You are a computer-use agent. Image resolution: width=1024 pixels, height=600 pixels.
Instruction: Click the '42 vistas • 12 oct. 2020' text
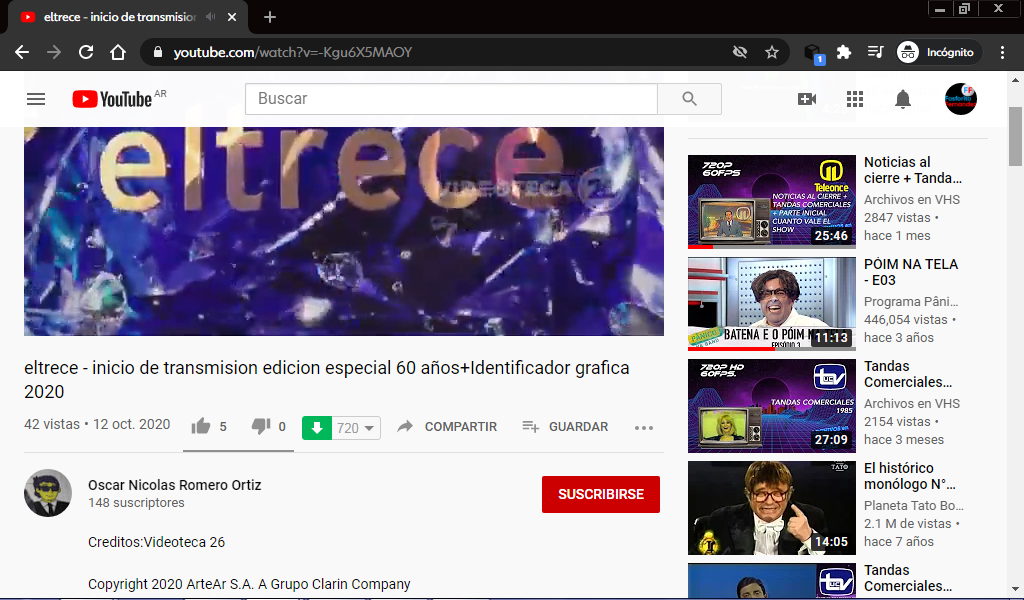click(97, 424)
